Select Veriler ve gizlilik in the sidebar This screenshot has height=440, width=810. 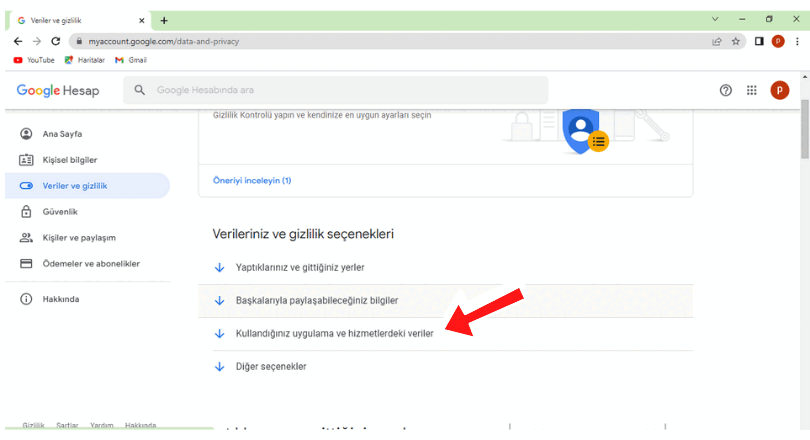87,185
